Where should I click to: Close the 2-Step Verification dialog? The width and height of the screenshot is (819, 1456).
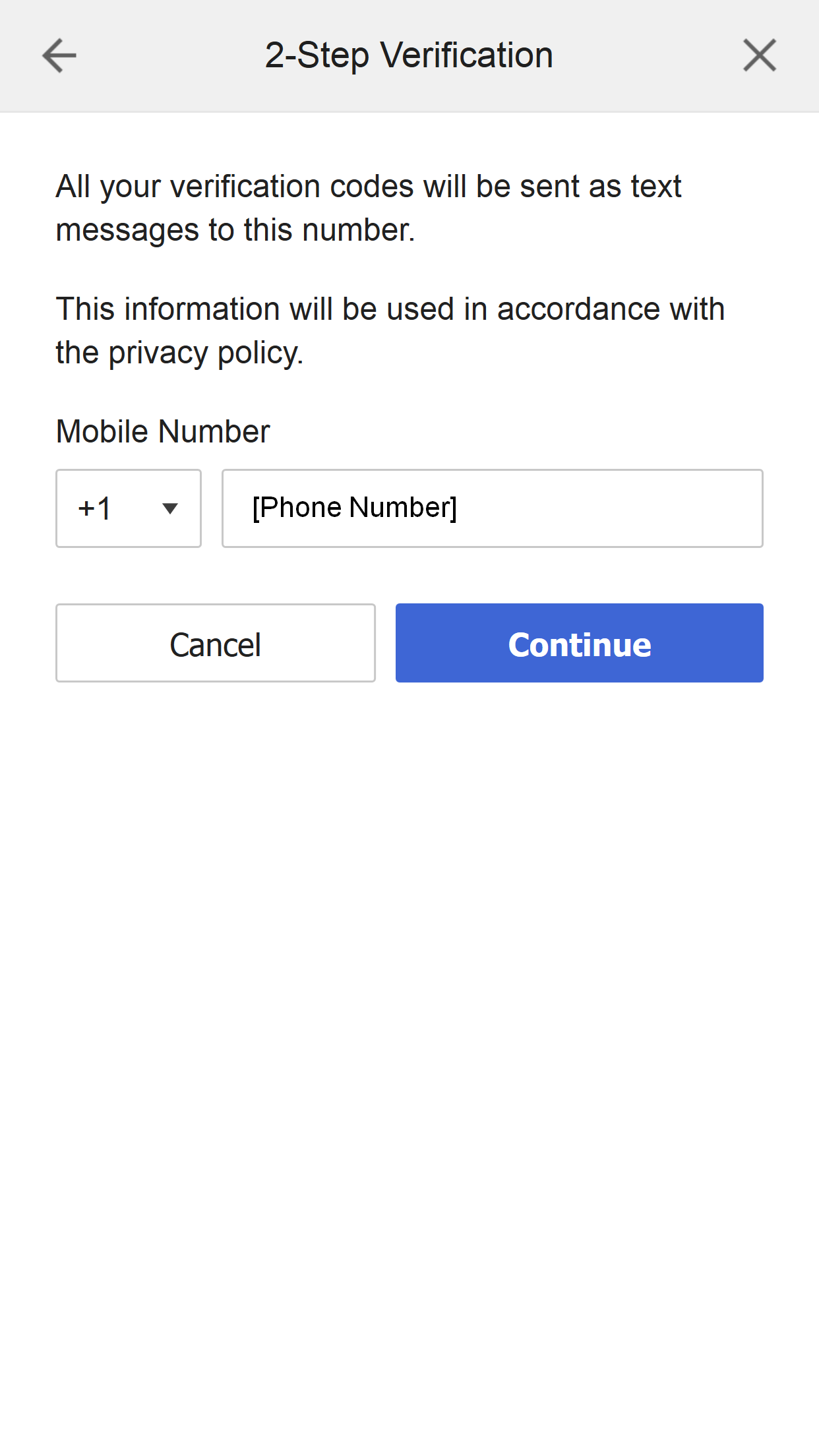click(760, 55)
